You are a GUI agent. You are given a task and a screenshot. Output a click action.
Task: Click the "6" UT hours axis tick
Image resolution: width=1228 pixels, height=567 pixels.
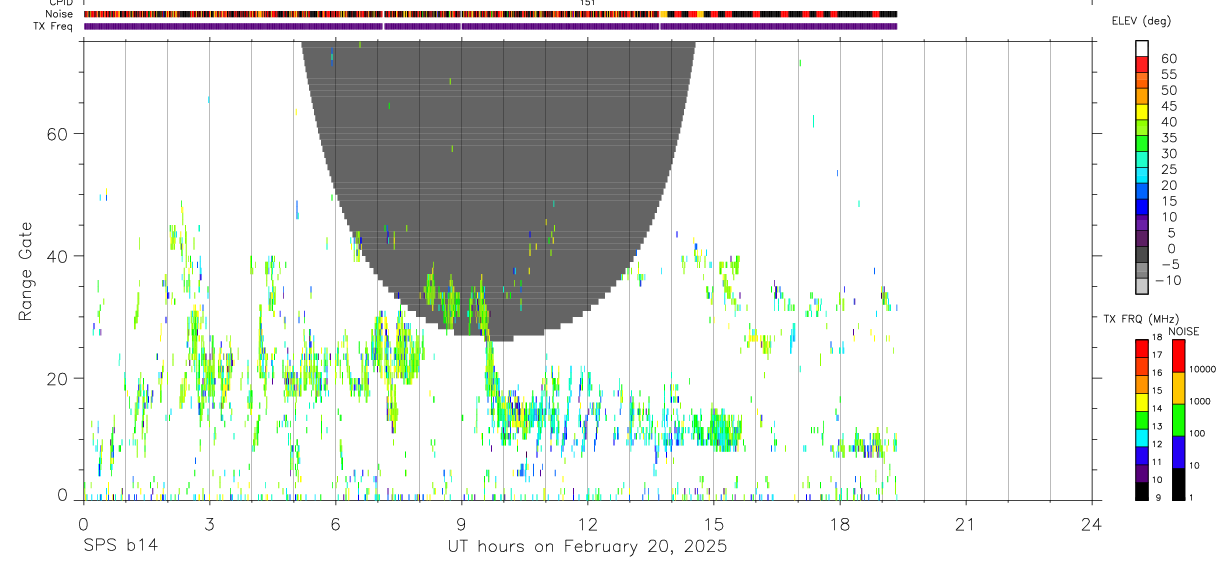pyautogui.click(x=335, y=523)
